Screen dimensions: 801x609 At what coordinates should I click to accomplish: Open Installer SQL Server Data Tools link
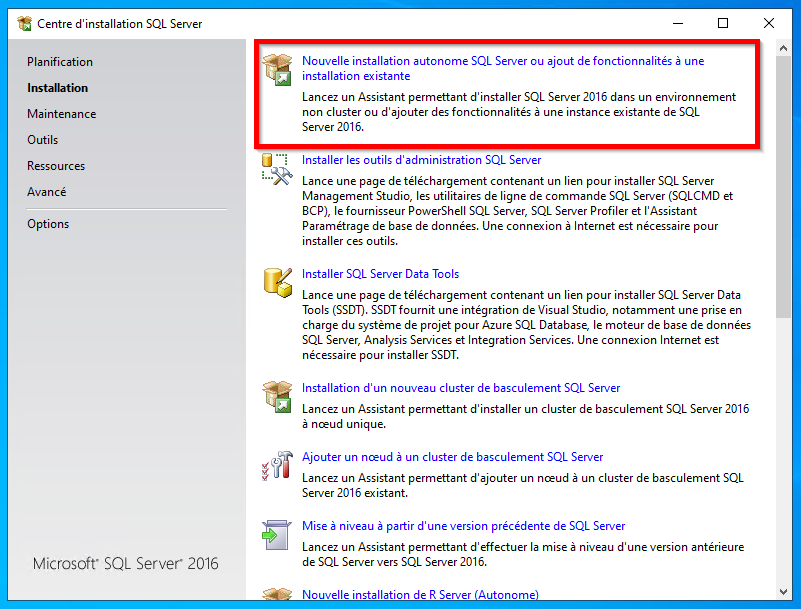point(380,274)
